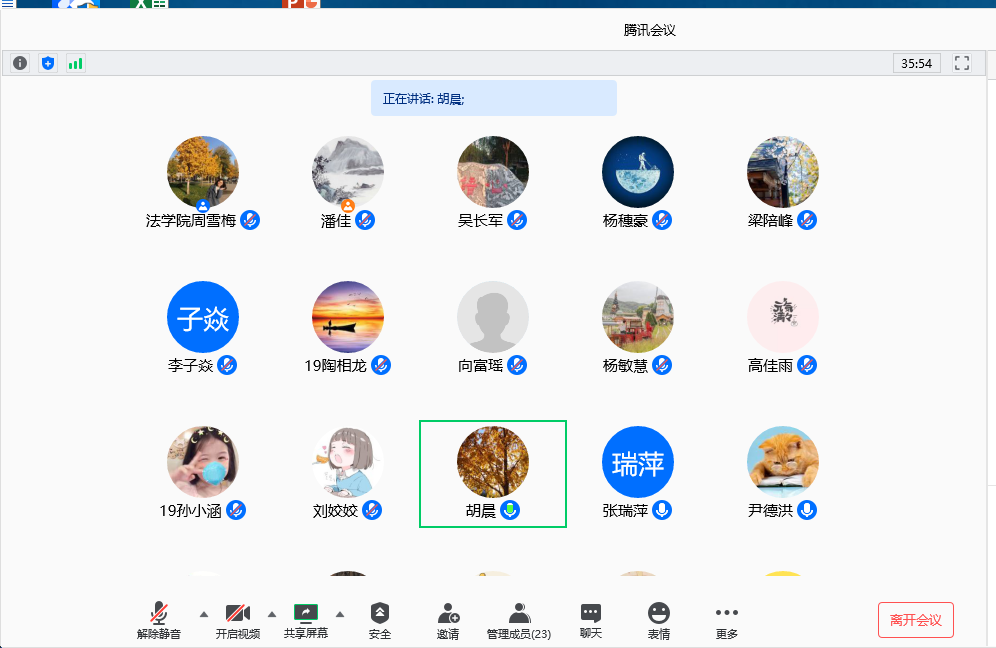Select 梁陪峰's avatar

[783, 172]
